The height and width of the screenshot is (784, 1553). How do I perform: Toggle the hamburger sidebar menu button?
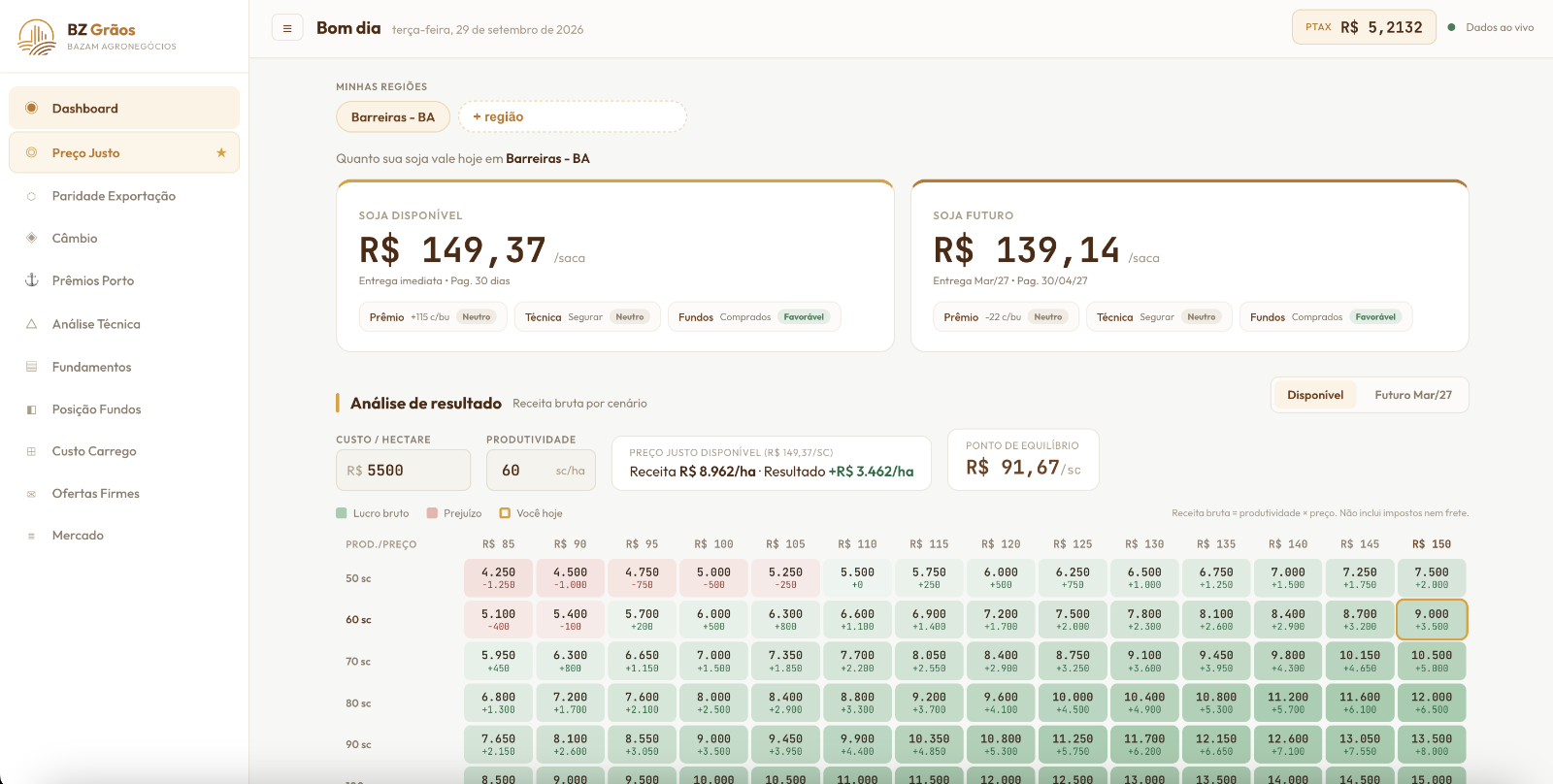click(x=286, y=28)
